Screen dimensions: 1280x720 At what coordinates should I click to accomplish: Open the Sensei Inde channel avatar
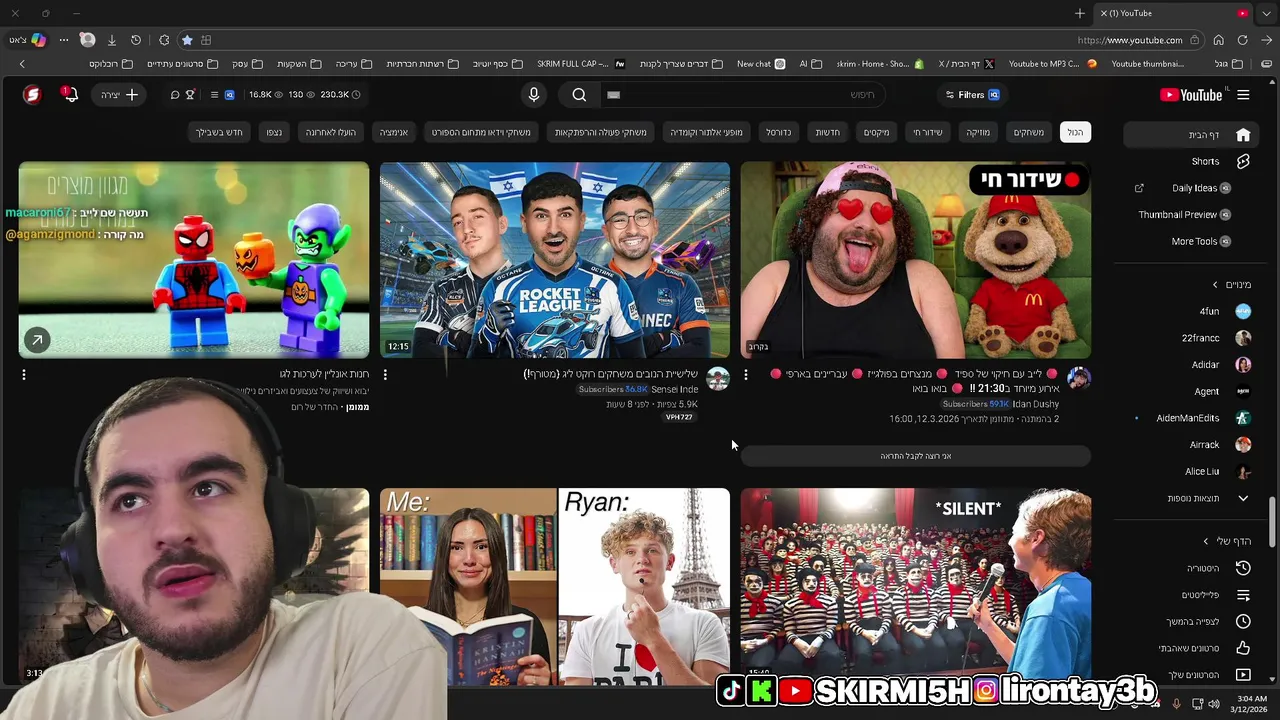click(x=718, y=379)
